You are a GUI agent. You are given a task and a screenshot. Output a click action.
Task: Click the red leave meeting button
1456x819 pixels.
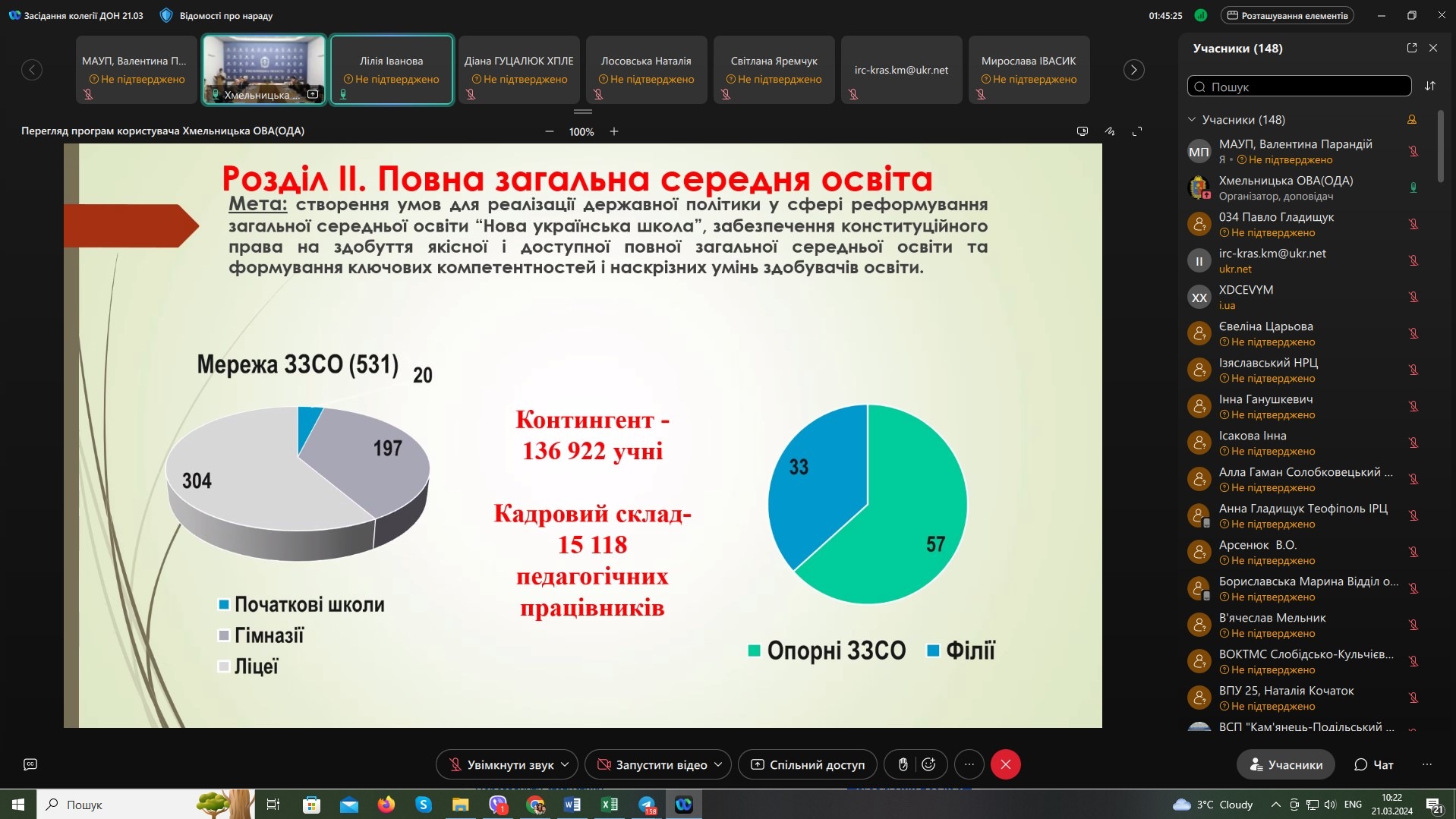(x=1005, y=764)
